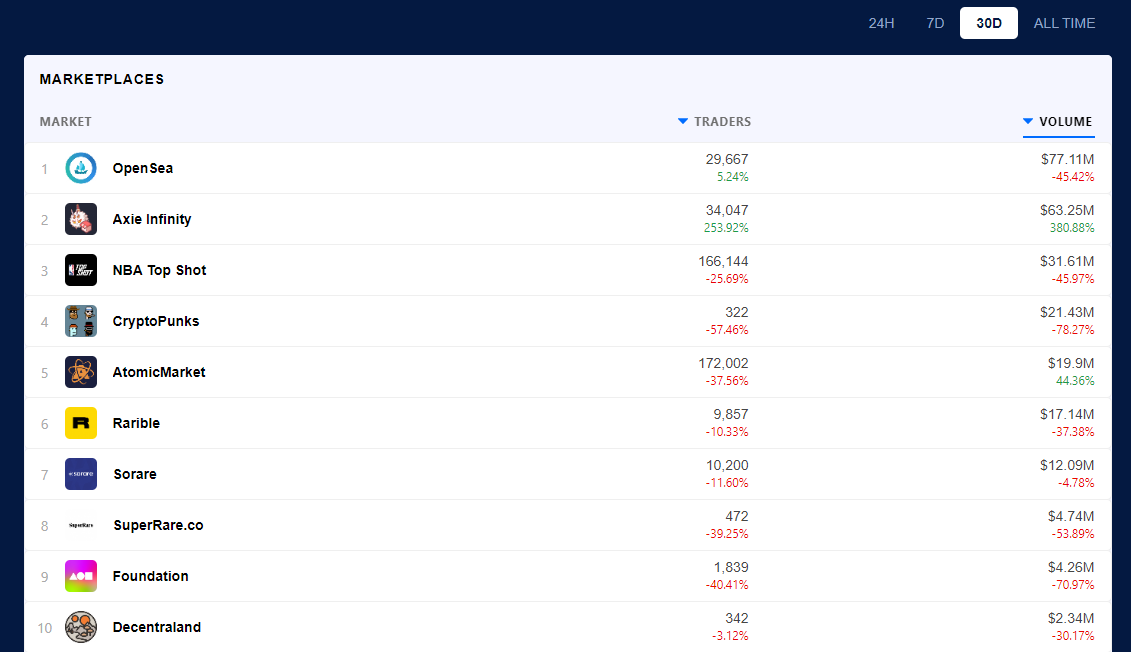Click Axie Infinity volume change 380.88%
Screen dimensions: 1131x652
(1072, 228)
